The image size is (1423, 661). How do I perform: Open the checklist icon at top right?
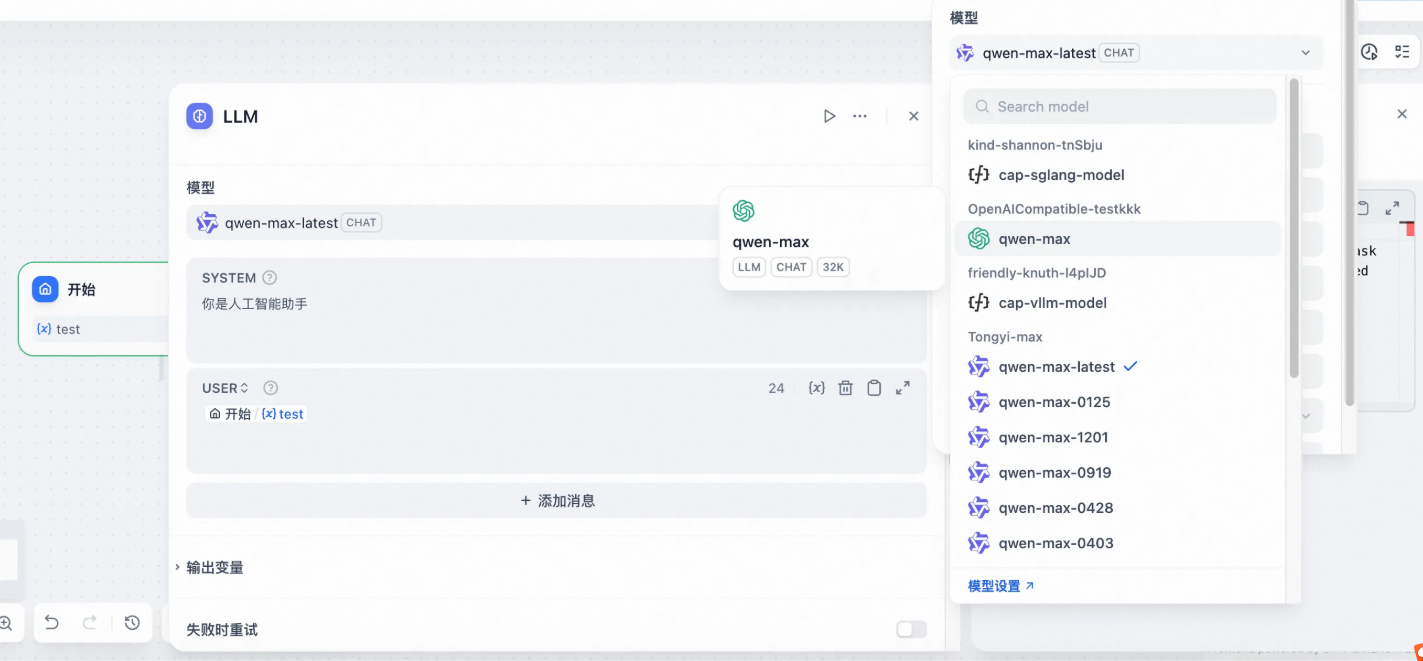[1402, 52]
